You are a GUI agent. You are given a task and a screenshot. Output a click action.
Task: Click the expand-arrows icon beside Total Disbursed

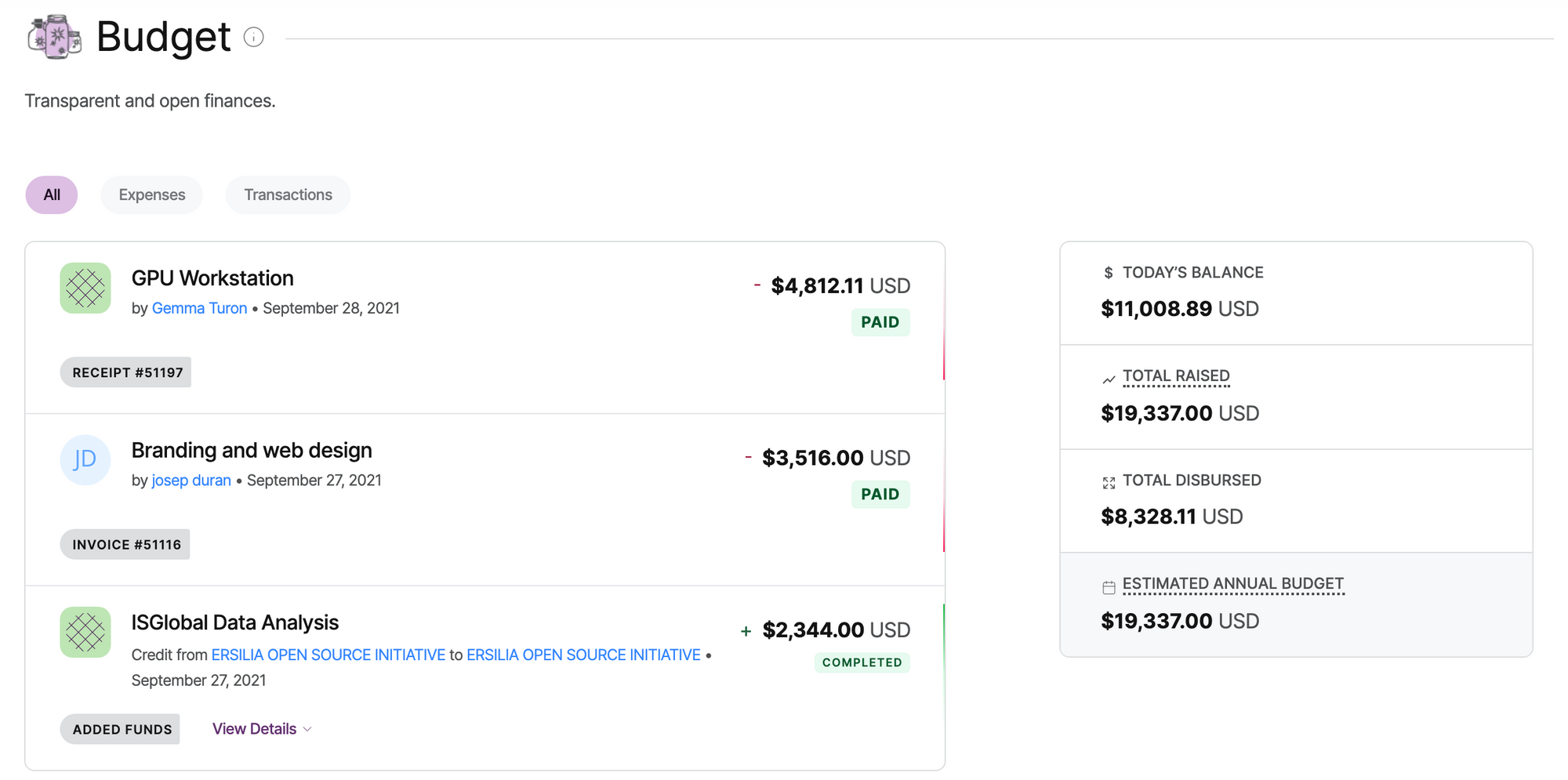(1109, 483)
